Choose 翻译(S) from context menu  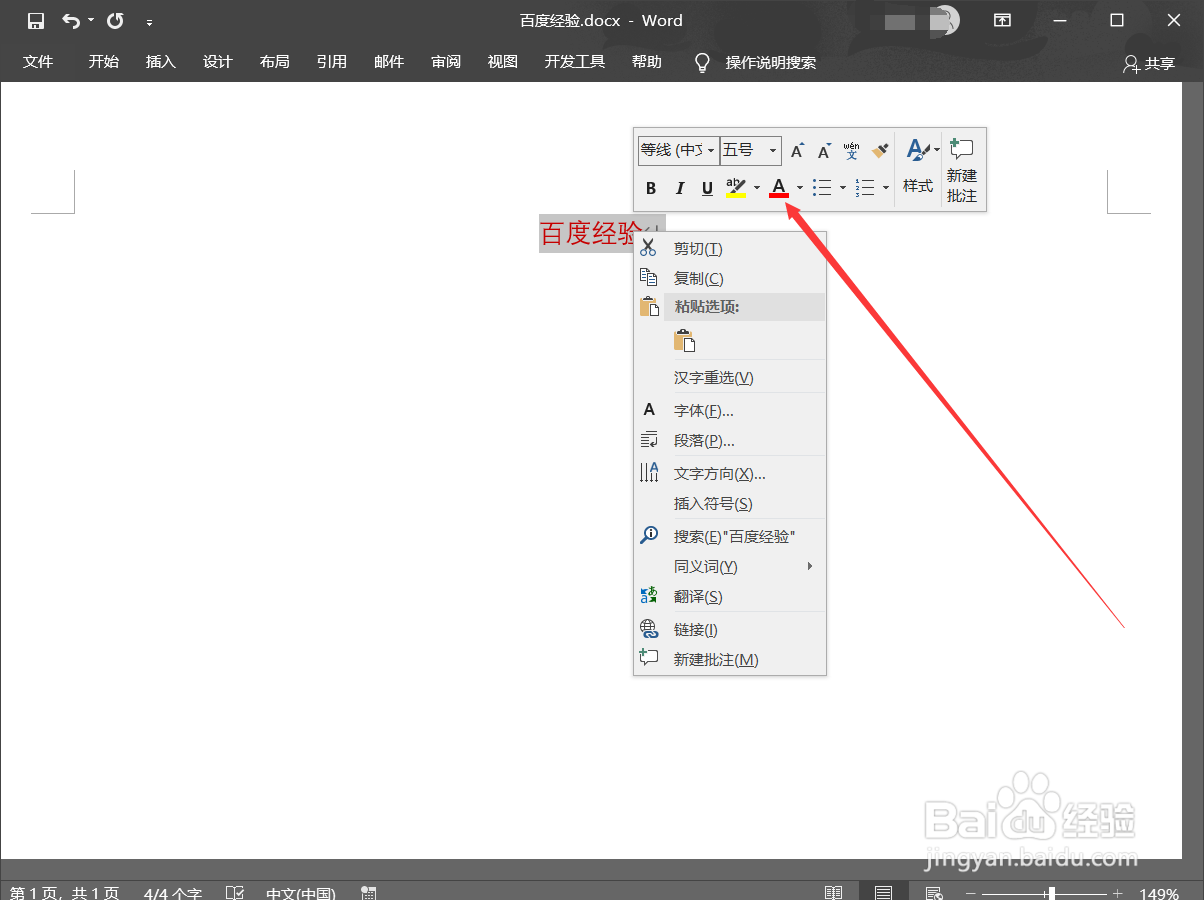(730, 596)
